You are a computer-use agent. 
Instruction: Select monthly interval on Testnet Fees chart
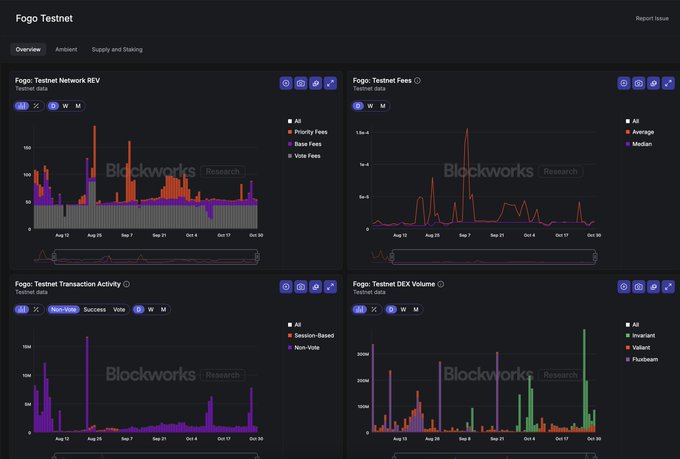click(382, 105)
